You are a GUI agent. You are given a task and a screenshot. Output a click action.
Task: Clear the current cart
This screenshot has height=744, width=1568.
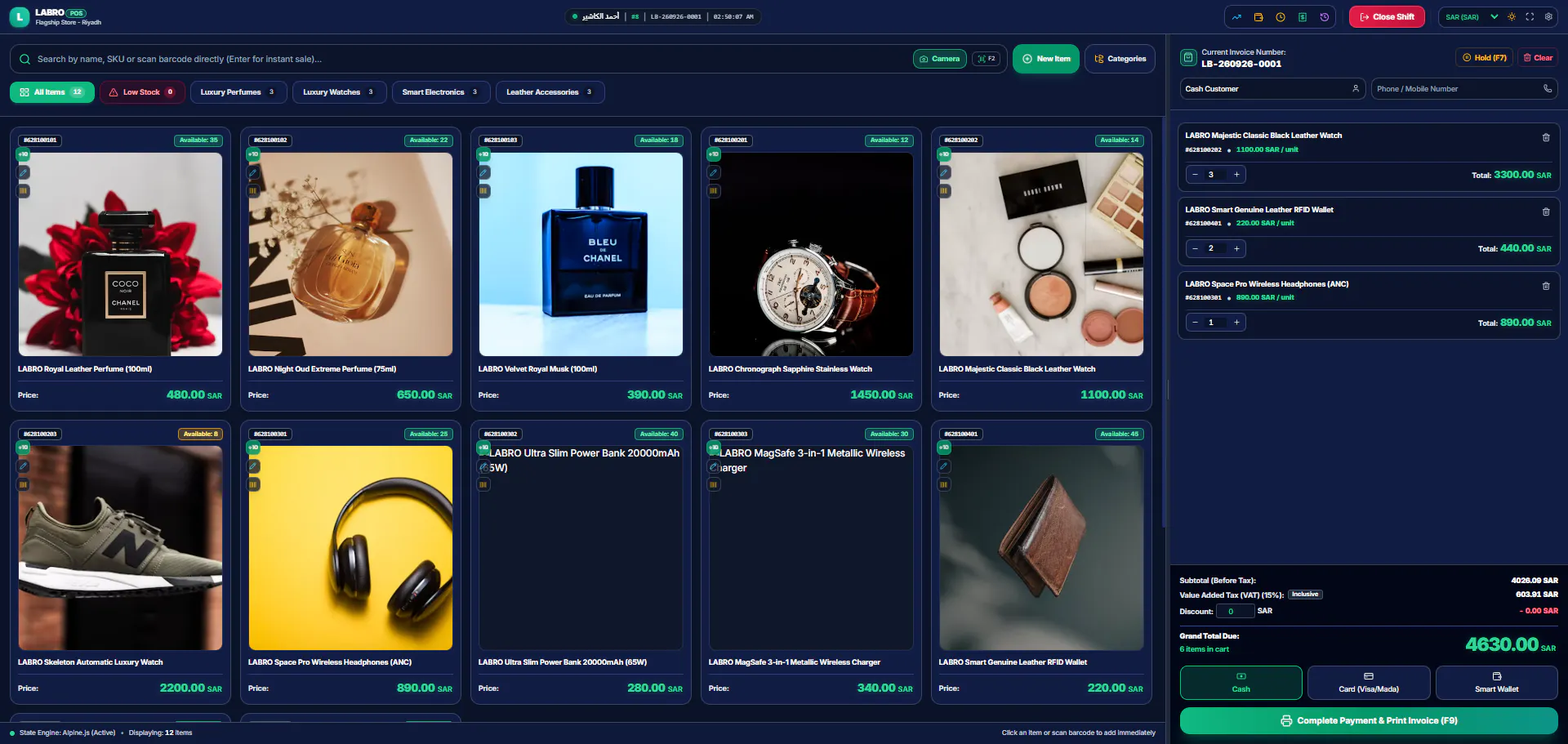(x=1538, y=58)
